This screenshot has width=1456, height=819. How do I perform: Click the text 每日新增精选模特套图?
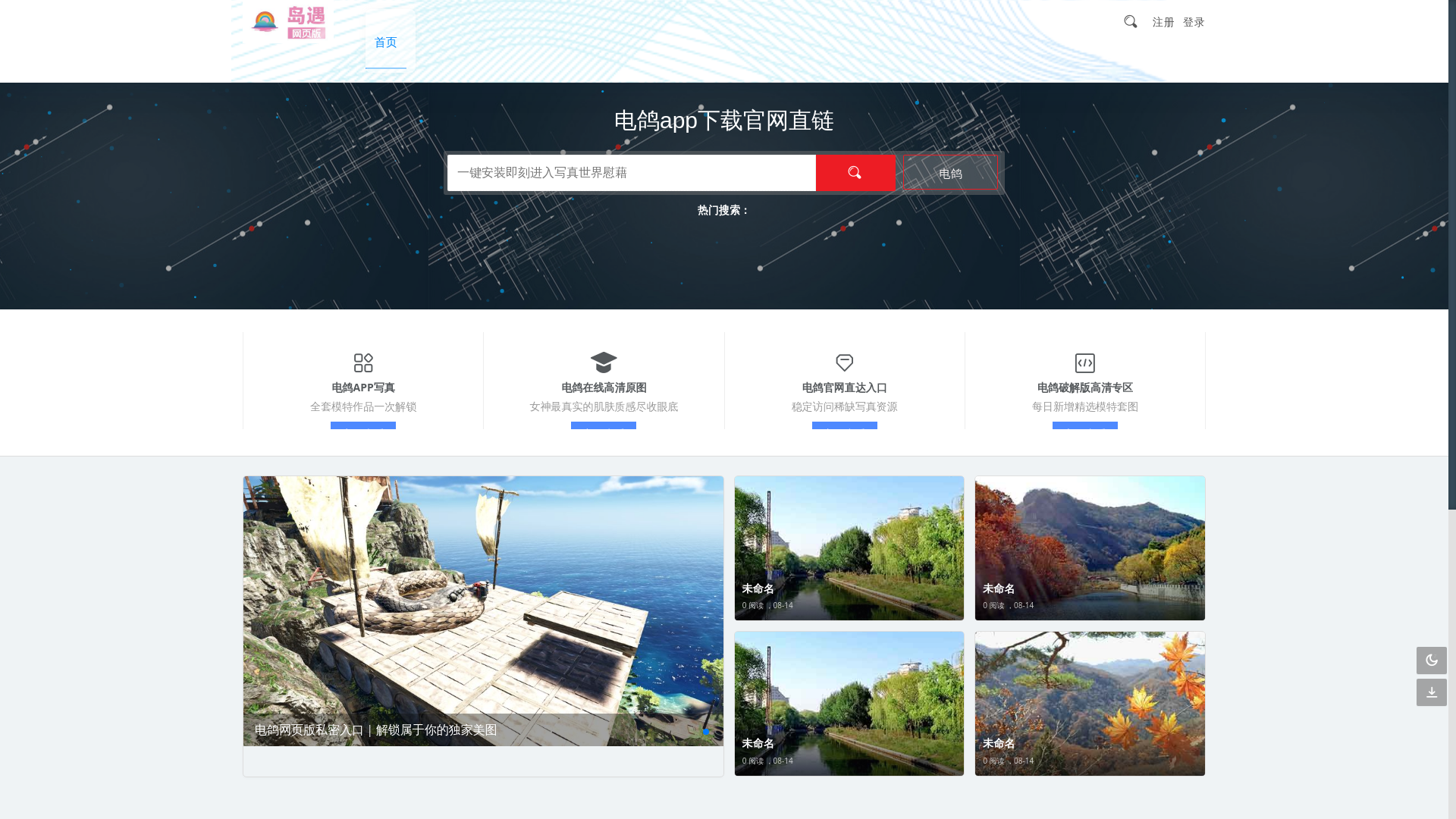coord(1084,406)
